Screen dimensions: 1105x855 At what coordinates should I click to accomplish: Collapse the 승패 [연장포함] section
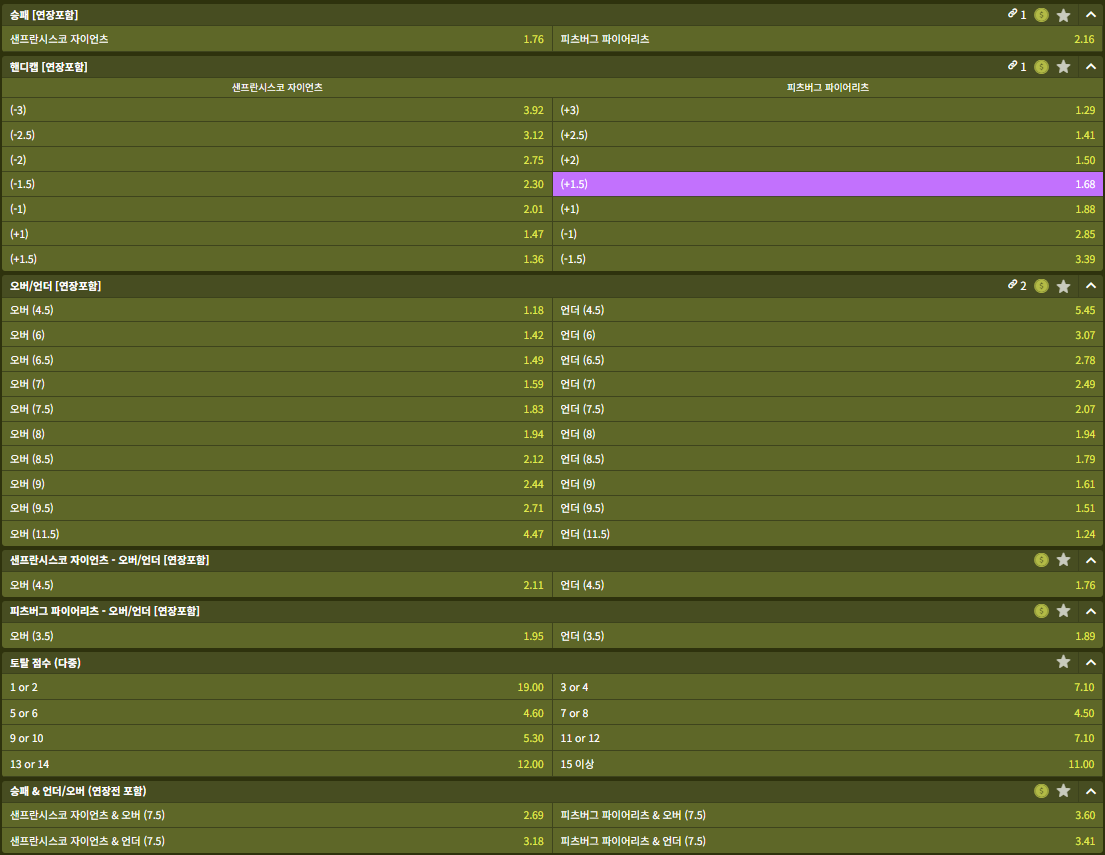tap(1091, 15)
